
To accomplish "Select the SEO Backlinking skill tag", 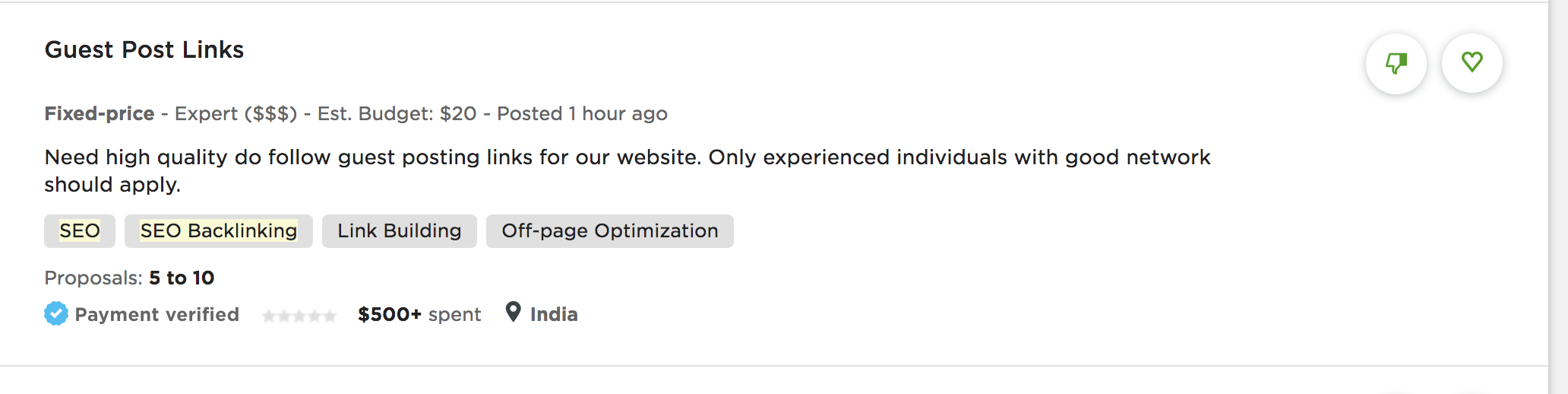I will (219, 231).
